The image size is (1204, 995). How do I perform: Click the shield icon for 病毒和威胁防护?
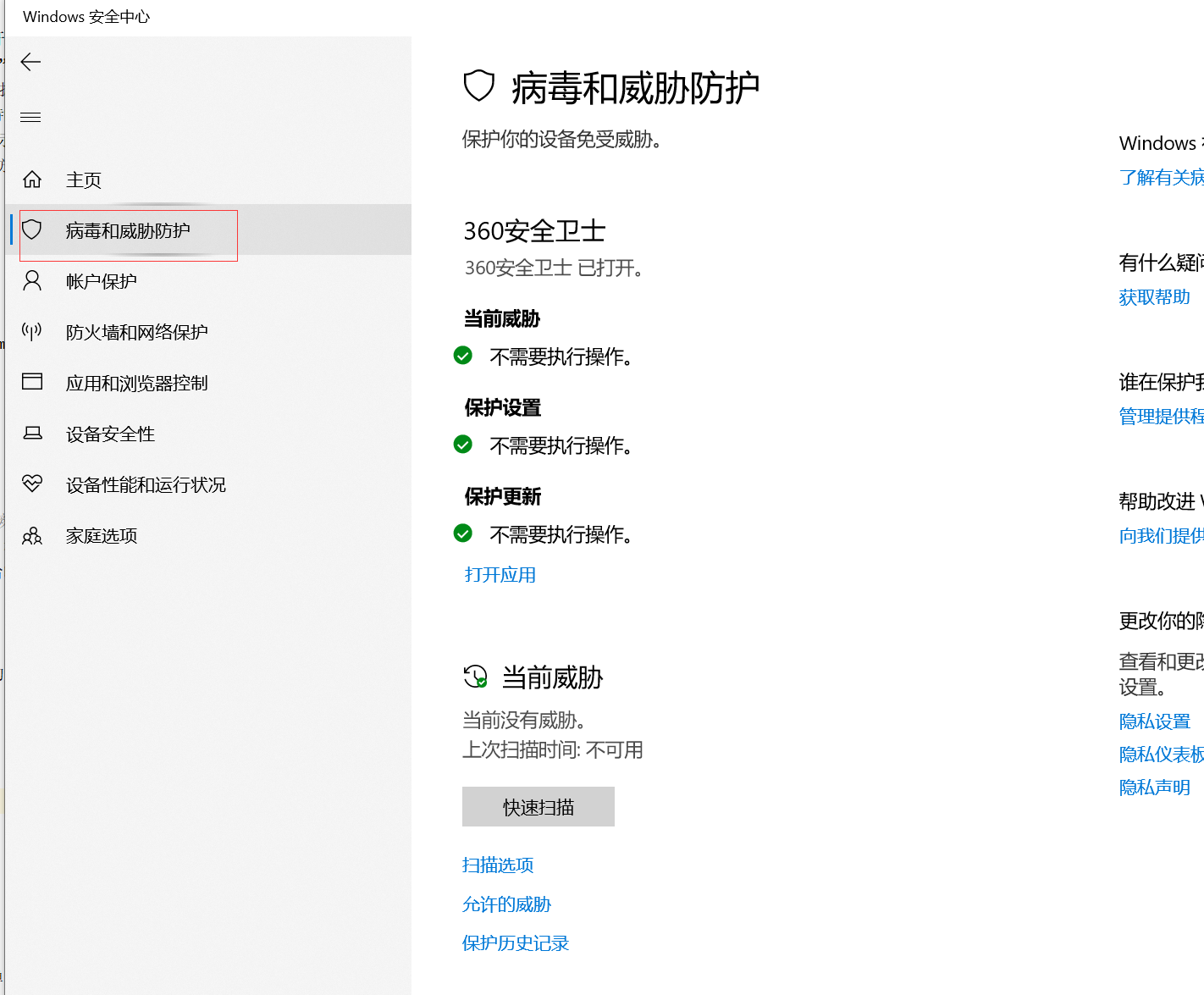click(32, 229)
